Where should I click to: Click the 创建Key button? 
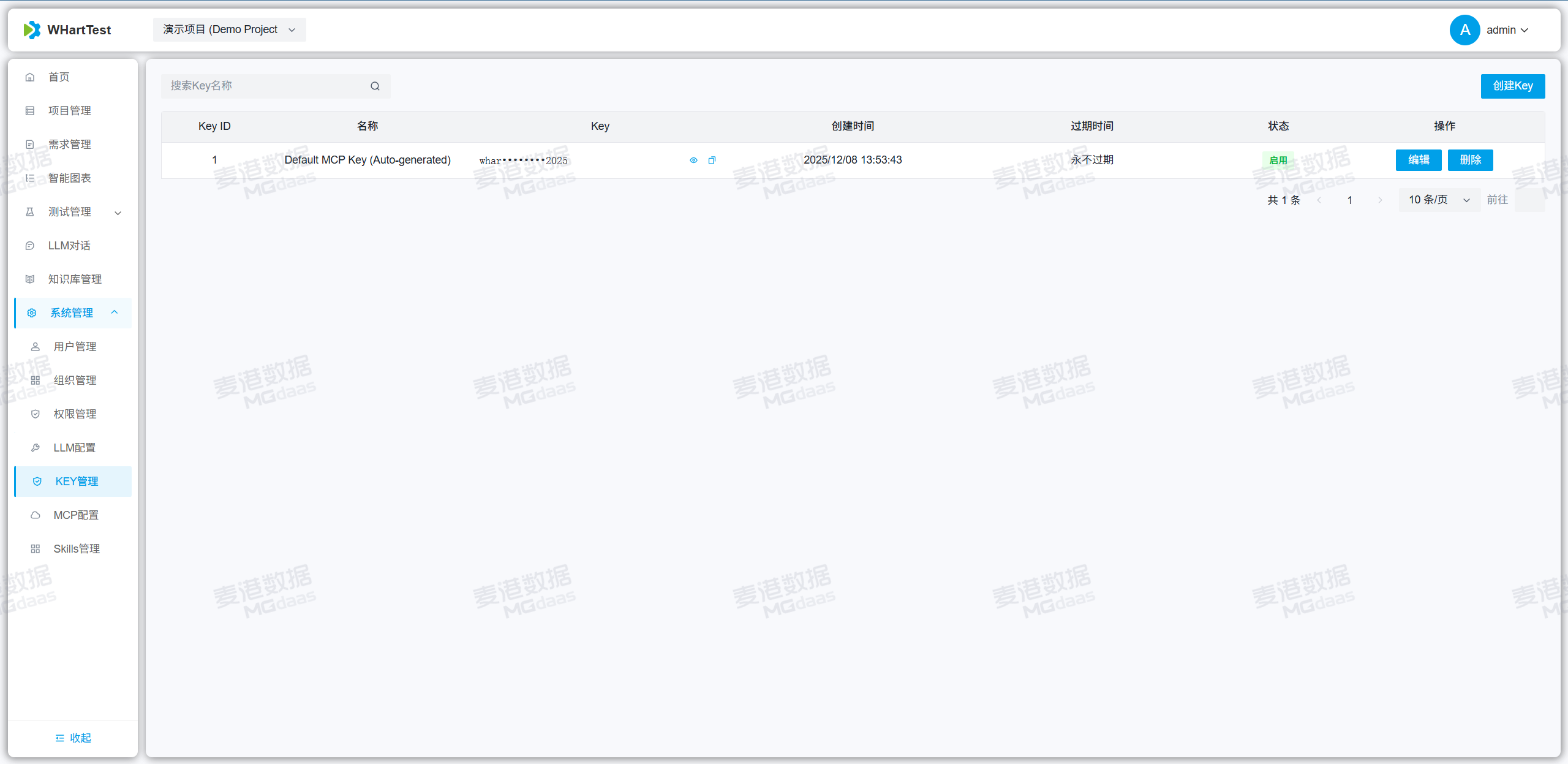[x=1512, y=86]
